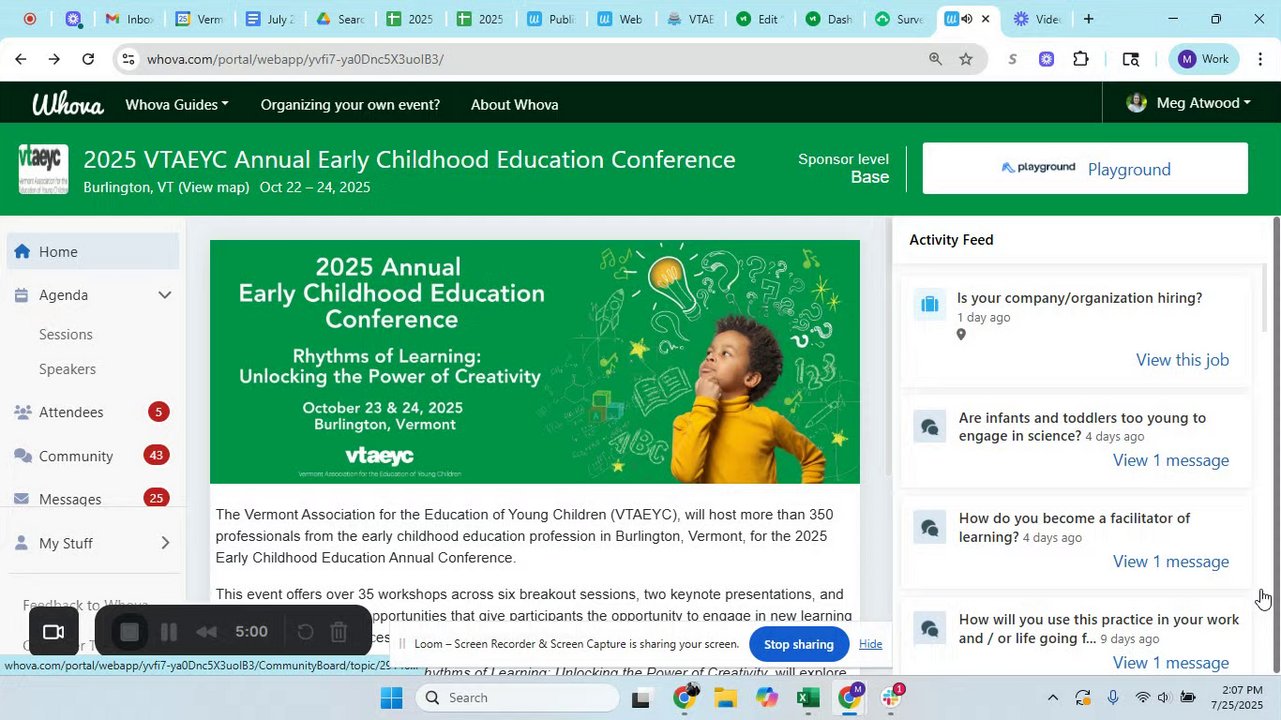Click the location pin icon under hiring post
Viewport: 1281px width, 720px height.
[x=961, y=335]
